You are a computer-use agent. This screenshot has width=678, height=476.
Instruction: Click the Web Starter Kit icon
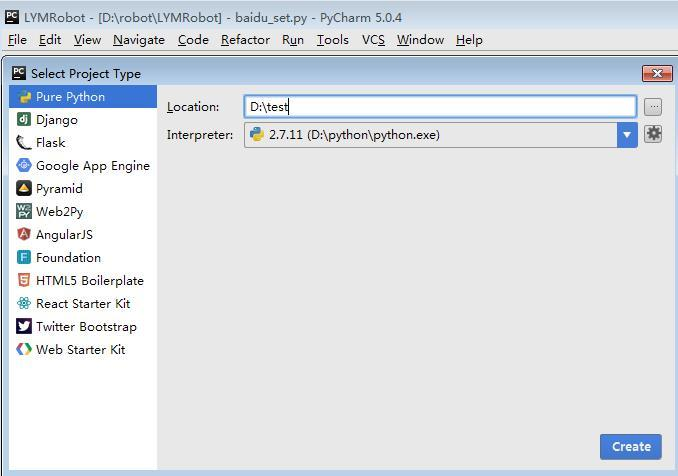pos(24,349)
